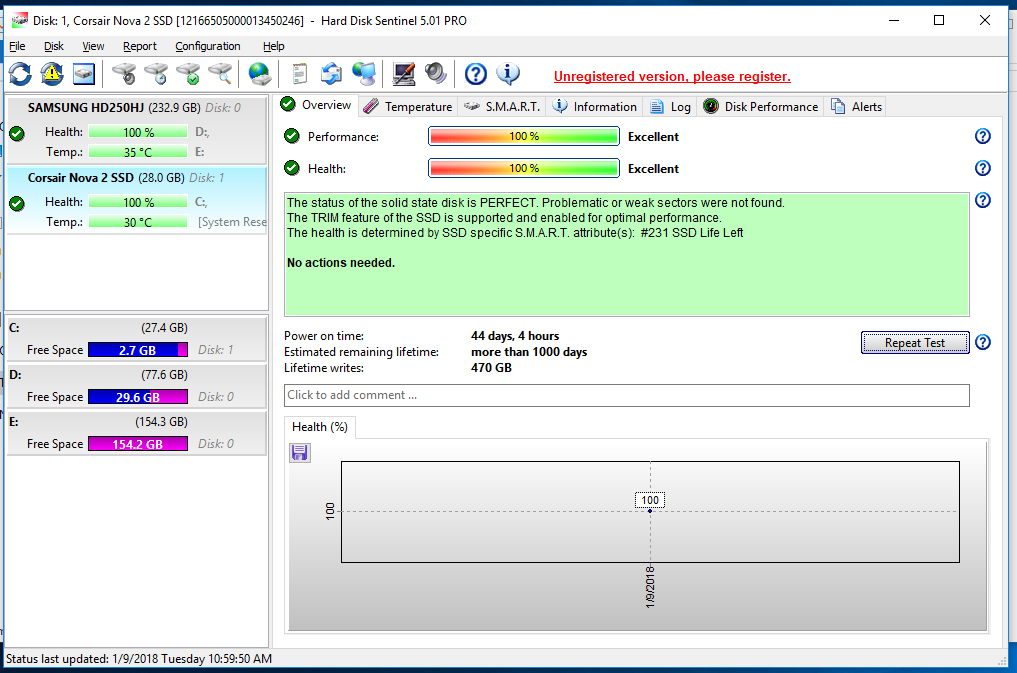Screen dimensions: 1017x673
Task: Open the Report menu
Action: [139, 46]
